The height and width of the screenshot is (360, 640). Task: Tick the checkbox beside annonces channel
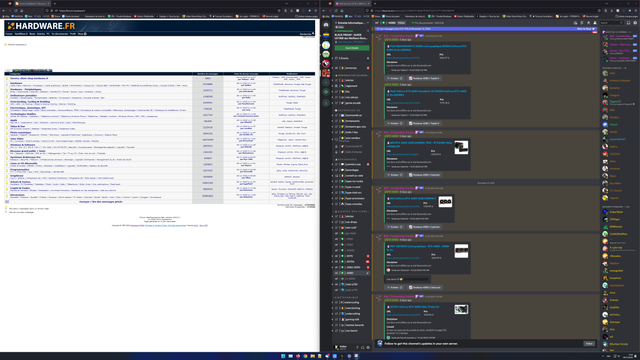(337, 68)
